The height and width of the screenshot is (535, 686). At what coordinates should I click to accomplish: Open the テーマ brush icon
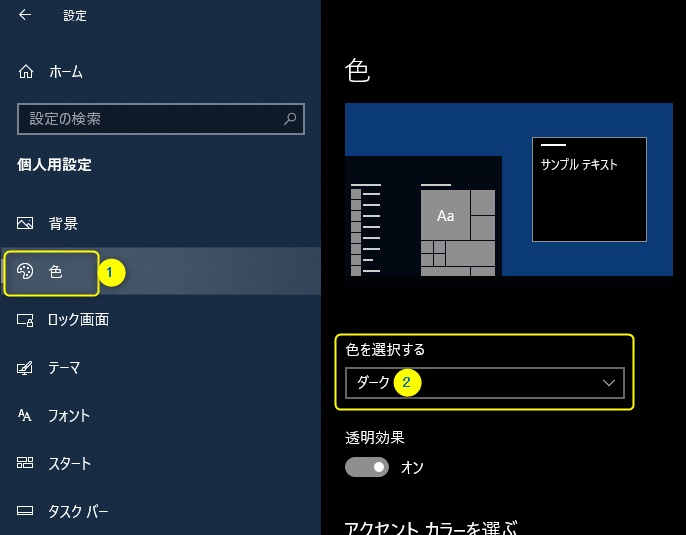pos(26,368)
